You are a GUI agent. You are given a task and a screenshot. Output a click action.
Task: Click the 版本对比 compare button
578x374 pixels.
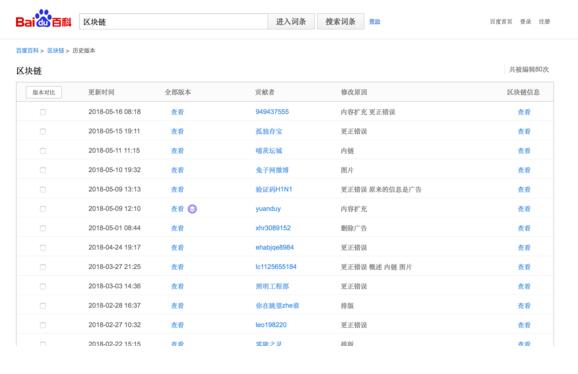[x=44, y=92]
